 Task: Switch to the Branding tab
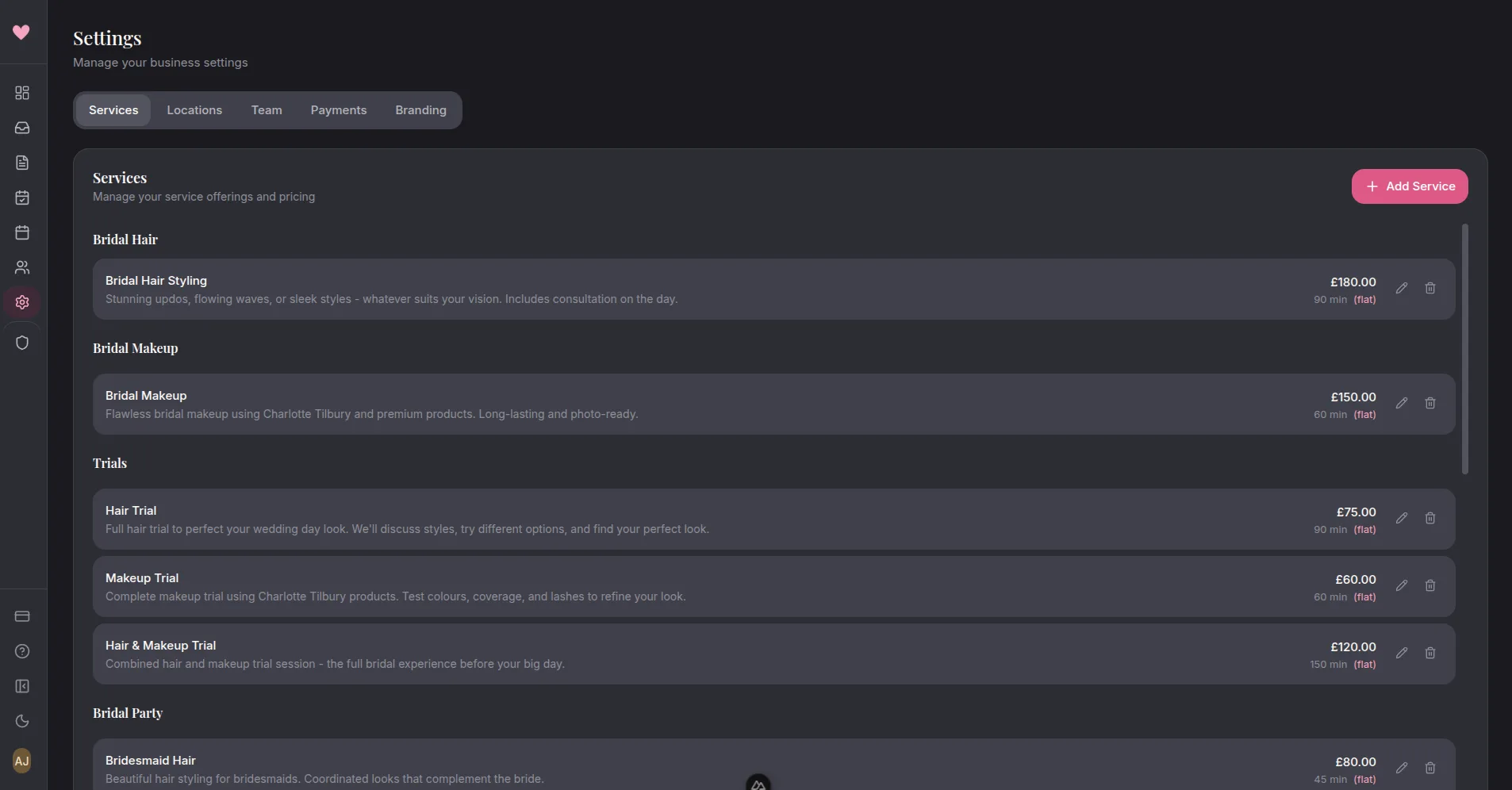coord(420,109)
